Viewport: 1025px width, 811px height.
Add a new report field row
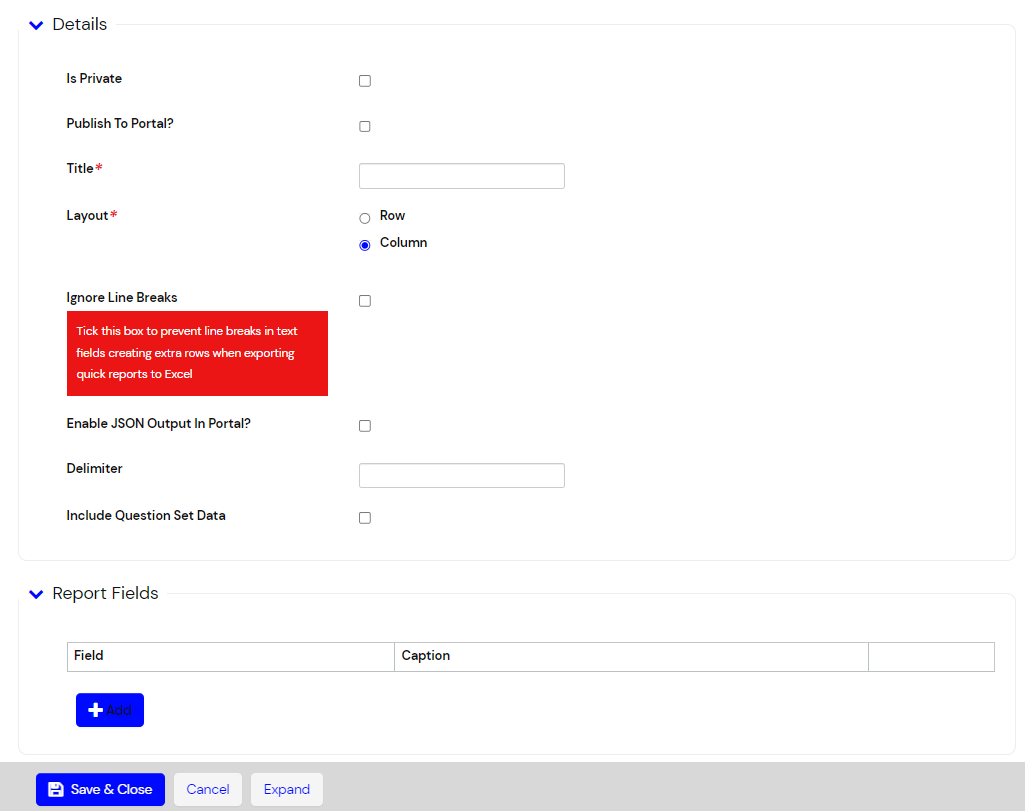pos(109,709)
